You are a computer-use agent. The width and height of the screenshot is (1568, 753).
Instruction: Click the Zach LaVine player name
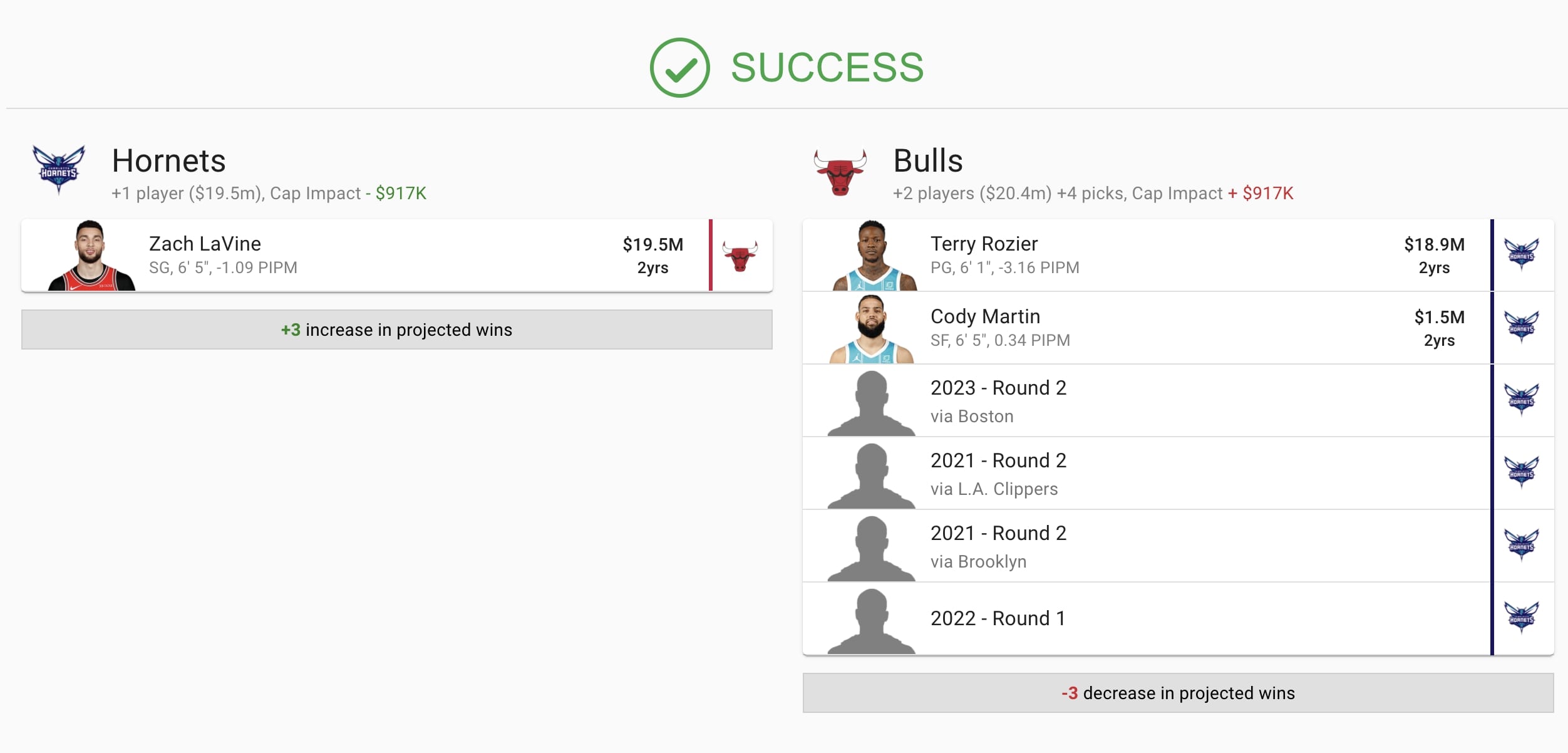(205, 244)
